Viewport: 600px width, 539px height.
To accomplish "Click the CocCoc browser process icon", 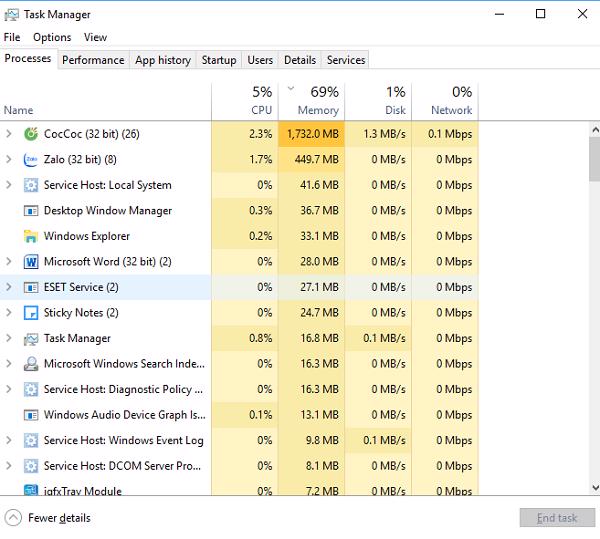I will [31, 134].
